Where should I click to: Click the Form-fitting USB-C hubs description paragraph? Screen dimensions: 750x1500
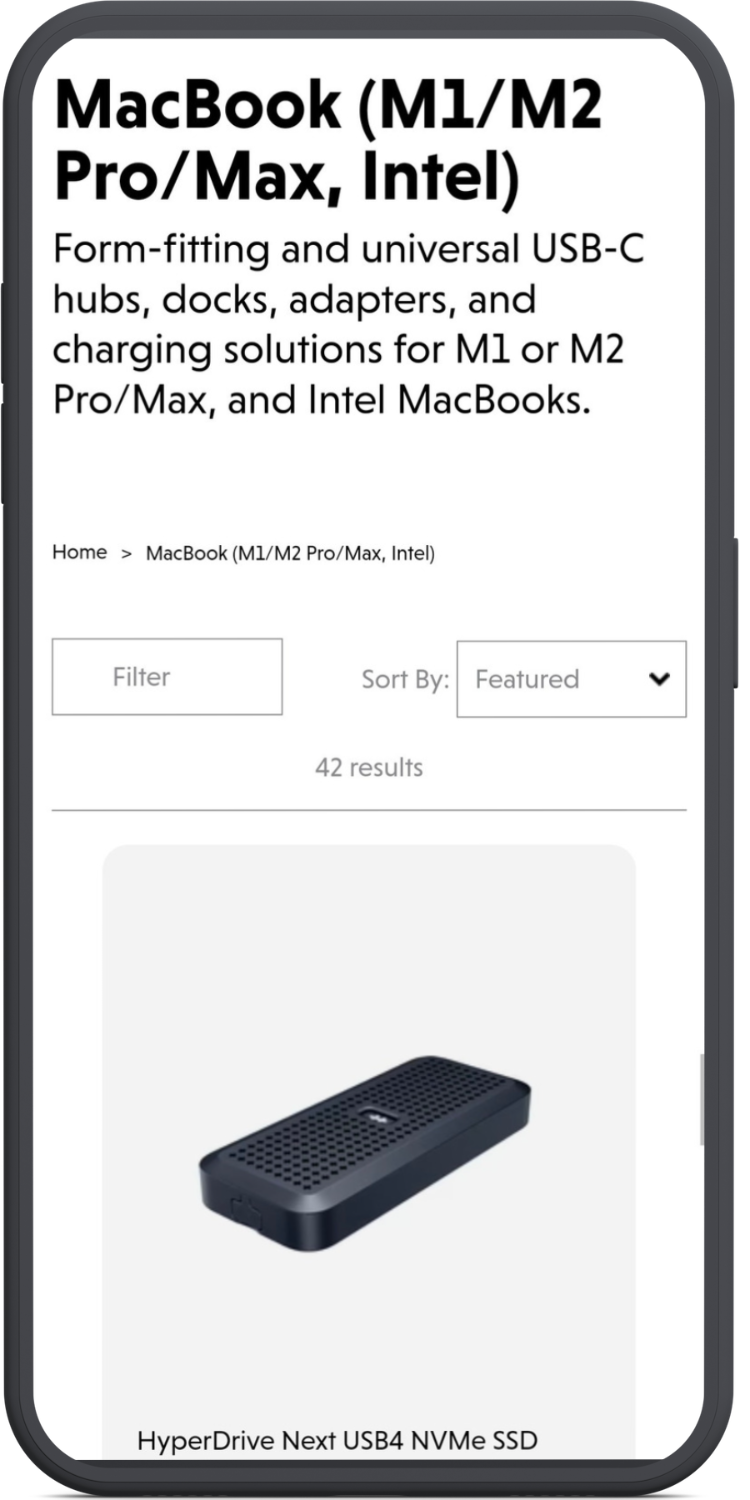click(x=348, y=325)
